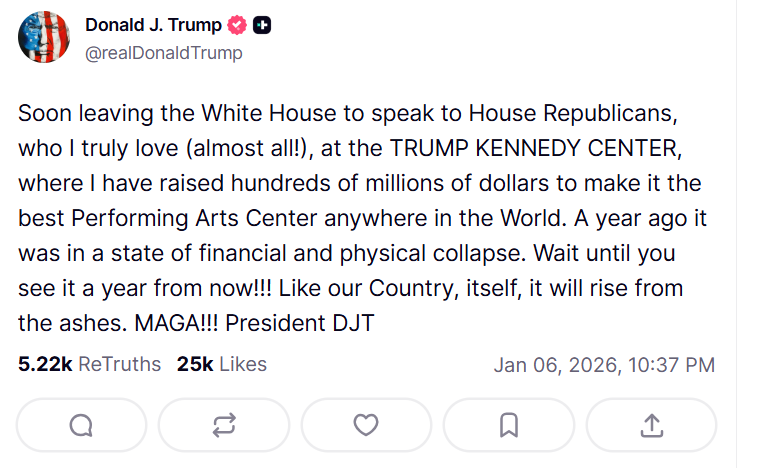758x468 pixels.
Task: Open the Donald J. Trump display name
Action: 153,25
